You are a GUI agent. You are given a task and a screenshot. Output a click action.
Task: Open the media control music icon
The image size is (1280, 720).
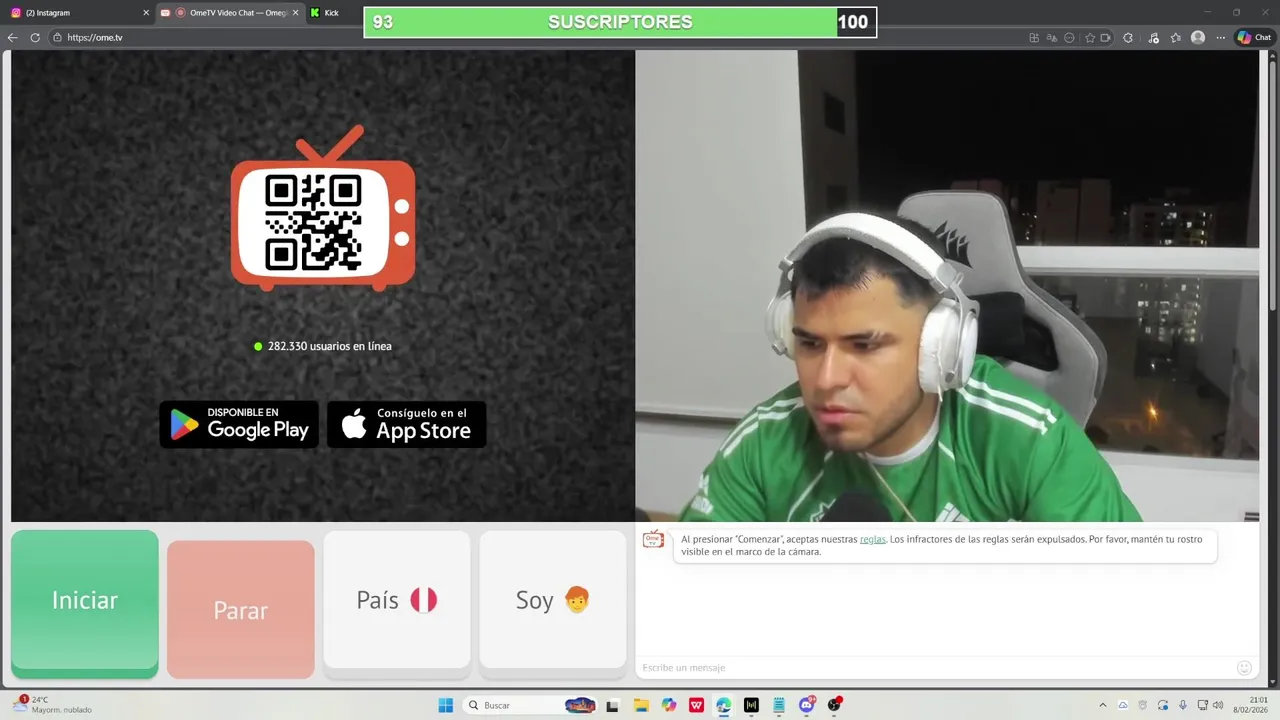[x=1153, y=38]
